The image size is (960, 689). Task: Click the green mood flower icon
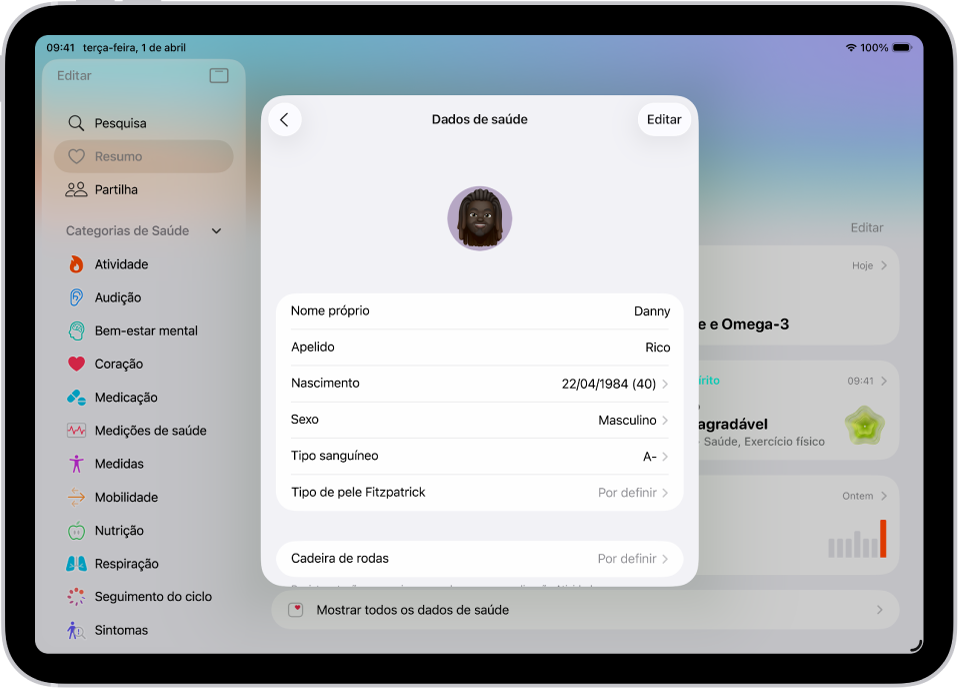(x=864, y=426)
